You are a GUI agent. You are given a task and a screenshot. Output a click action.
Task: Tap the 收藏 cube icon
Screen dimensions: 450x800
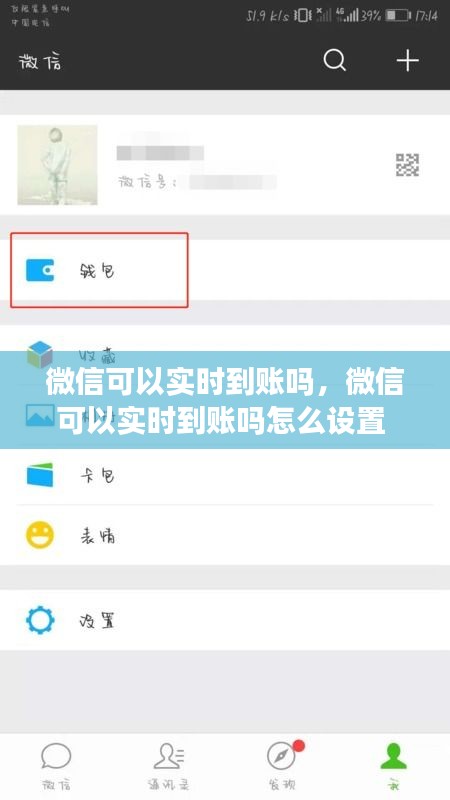click(x=40, y=354)
